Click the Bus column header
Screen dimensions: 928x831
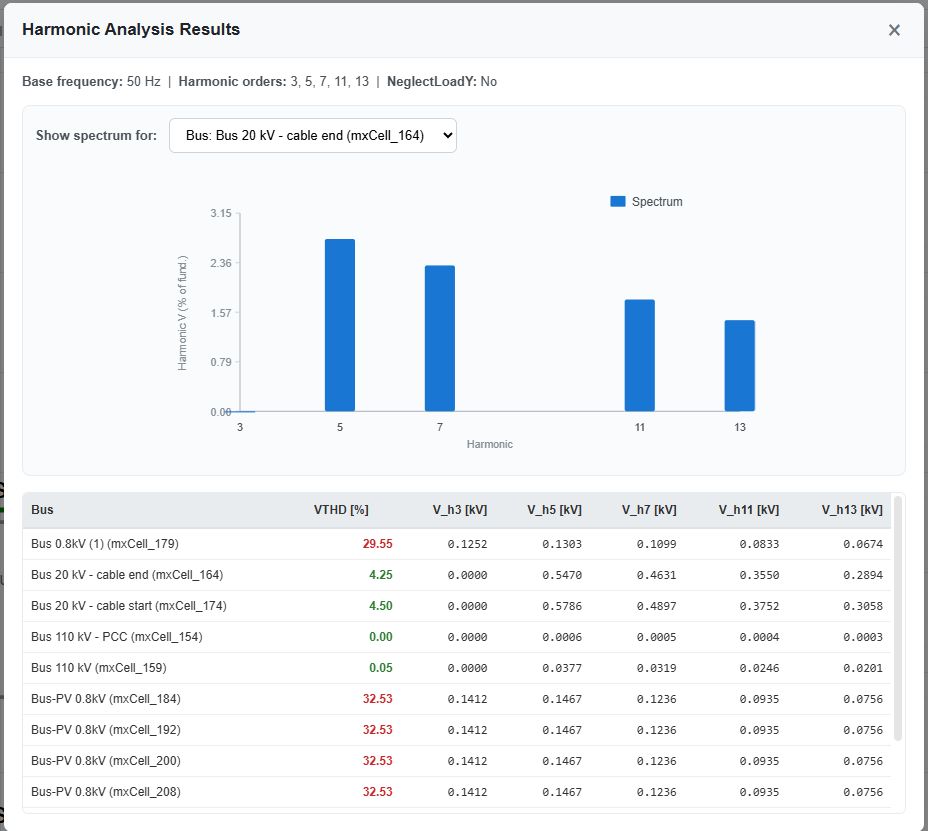[43, 510]
